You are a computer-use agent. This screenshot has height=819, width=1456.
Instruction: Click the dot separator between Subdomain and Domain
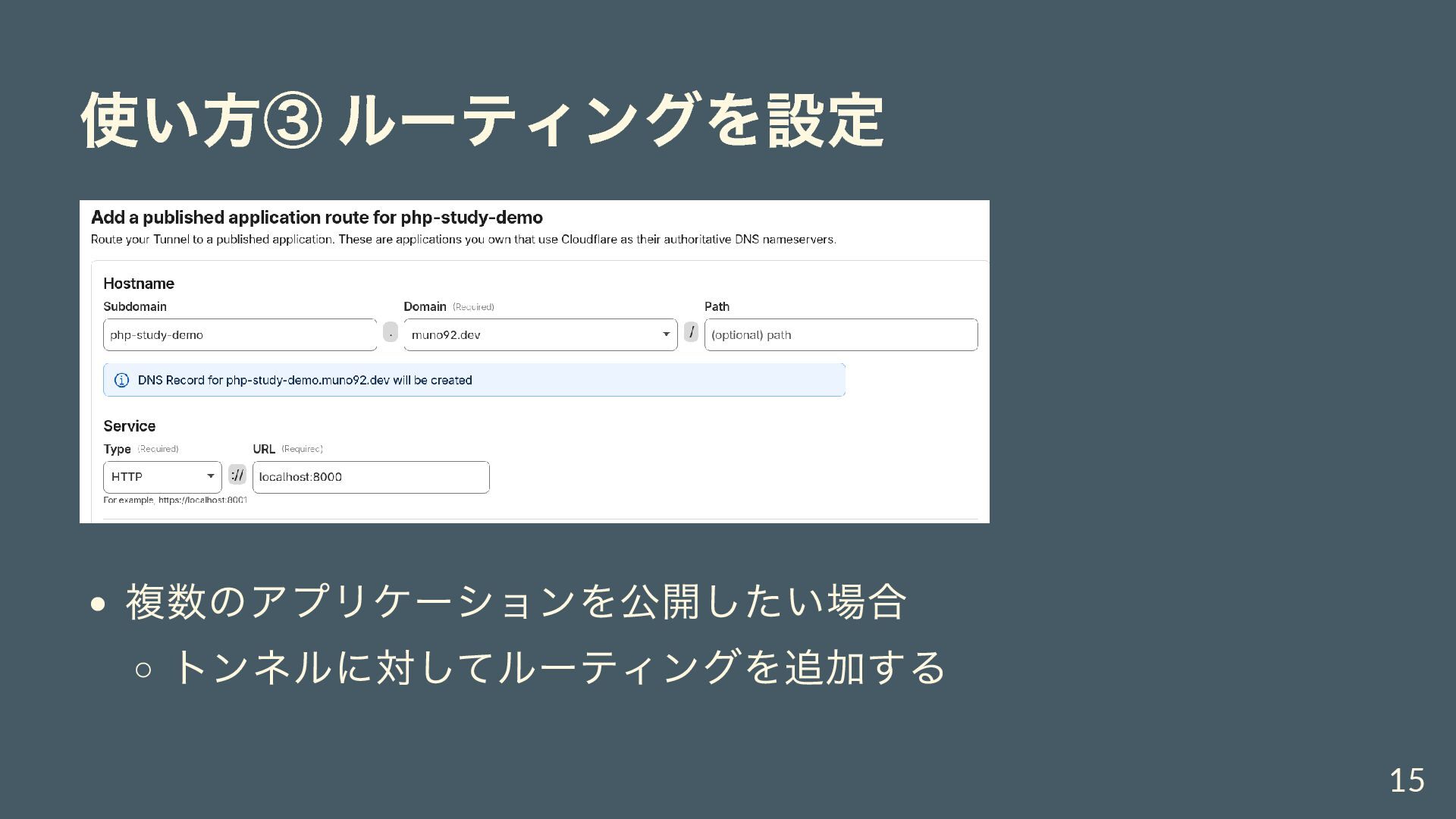coord(390,333)
